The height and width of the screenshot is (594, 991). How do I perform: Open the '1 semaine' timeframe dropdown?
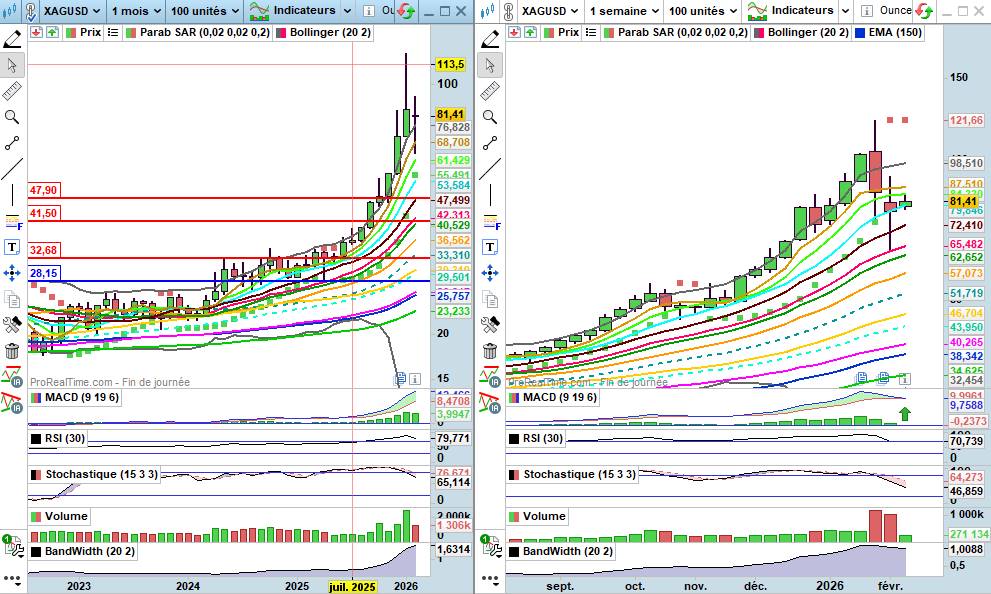tap(623, 11)
